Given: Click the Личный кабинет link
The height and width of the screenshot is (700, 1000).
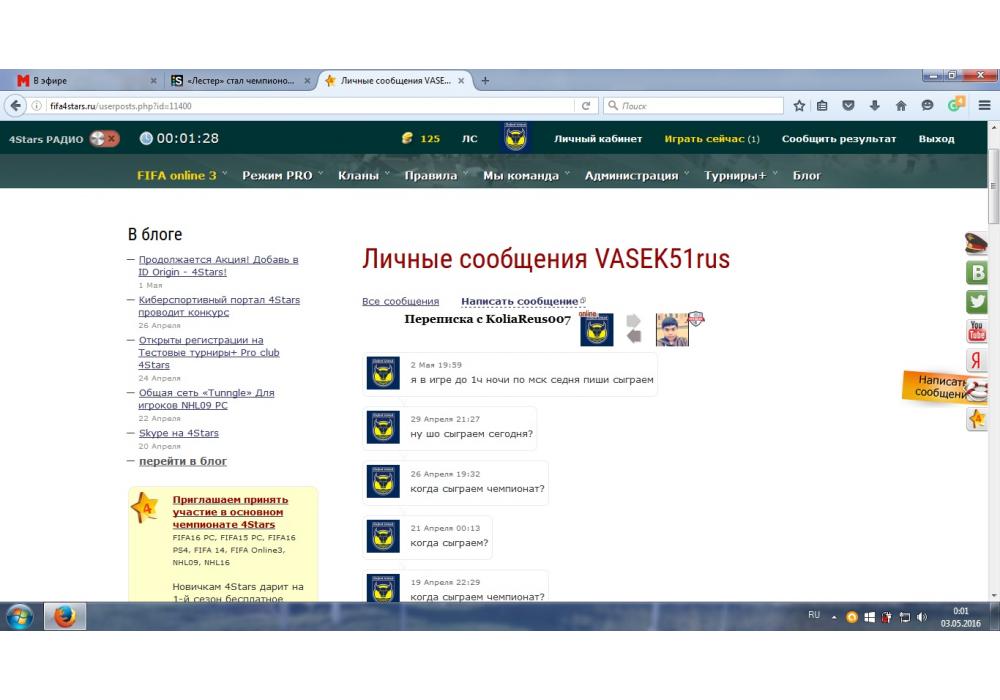Looking at the screenshot, I should click(598, 139).
